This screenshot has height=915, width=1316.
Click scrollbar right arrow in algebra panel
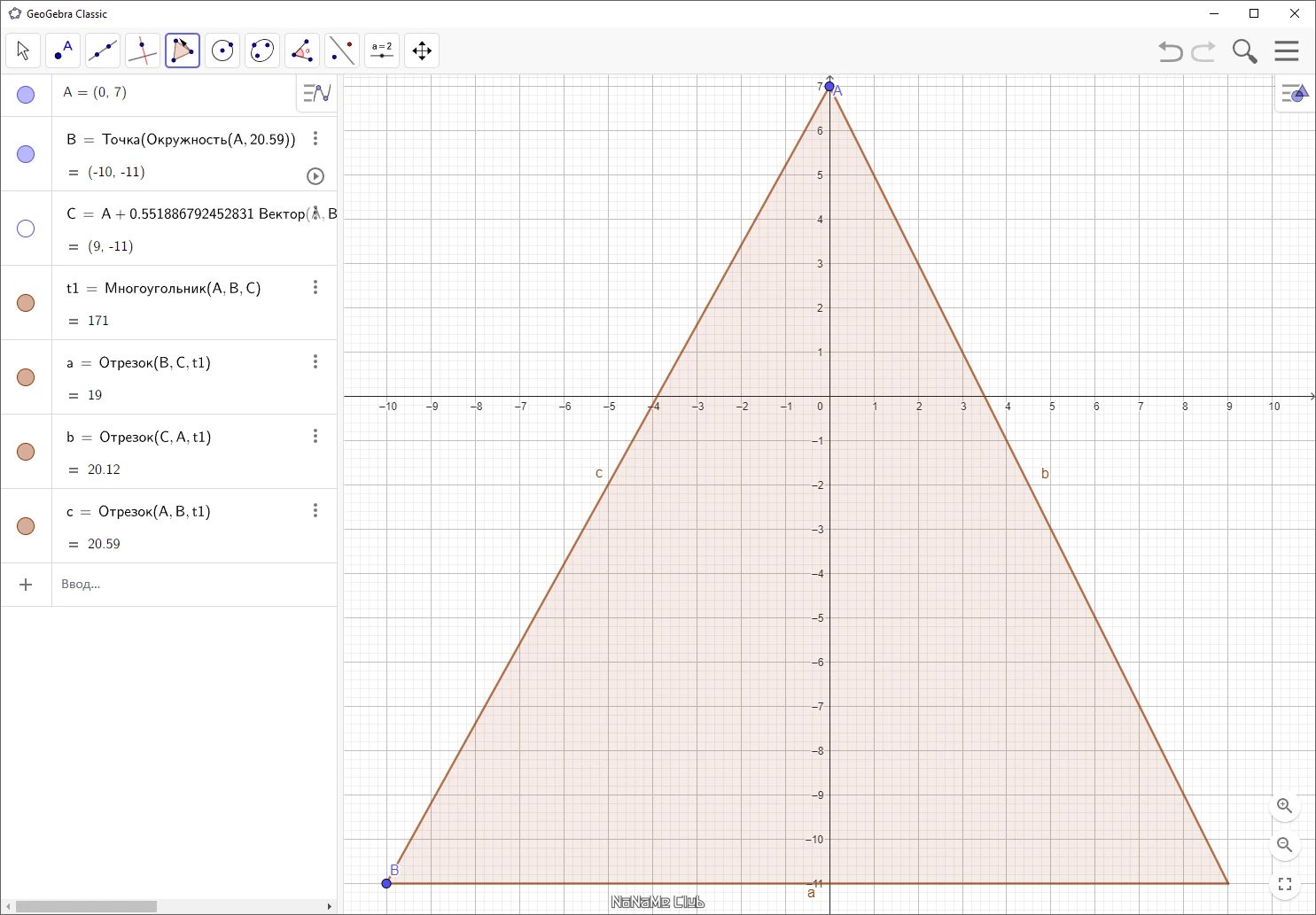click(x=330, y=906)
